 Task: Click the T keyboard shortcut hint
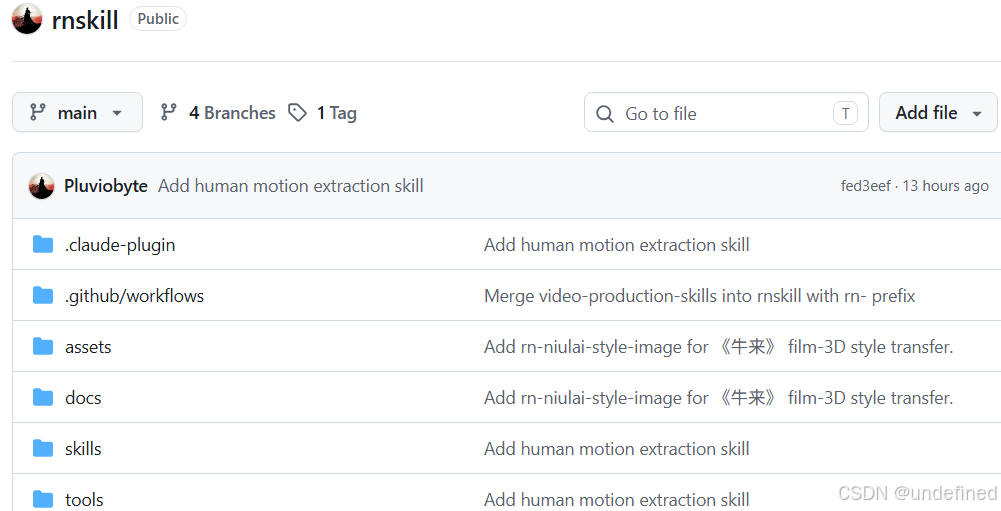845,114
